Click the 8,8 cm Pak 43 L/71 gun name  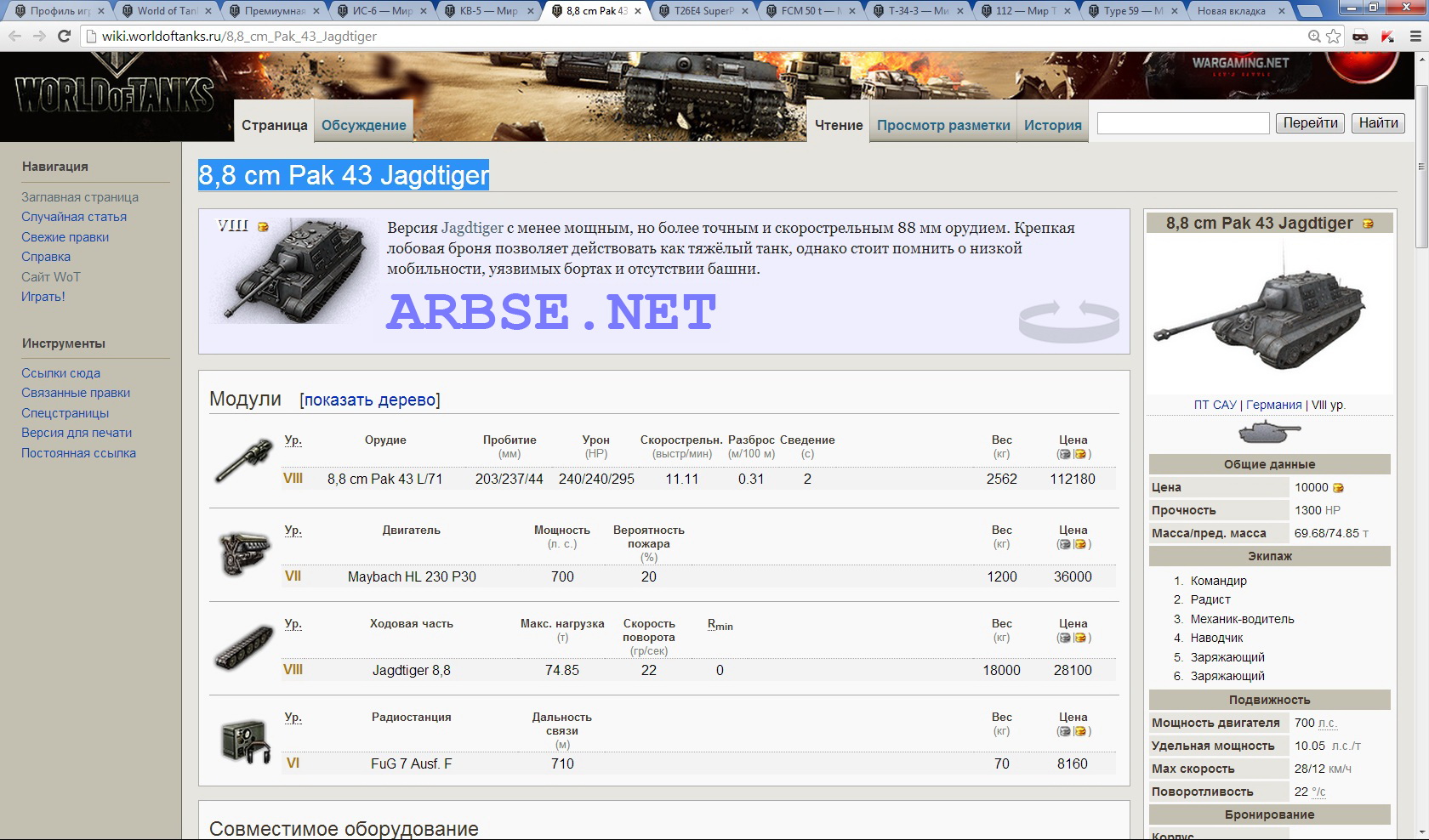(x=384, y=480)
